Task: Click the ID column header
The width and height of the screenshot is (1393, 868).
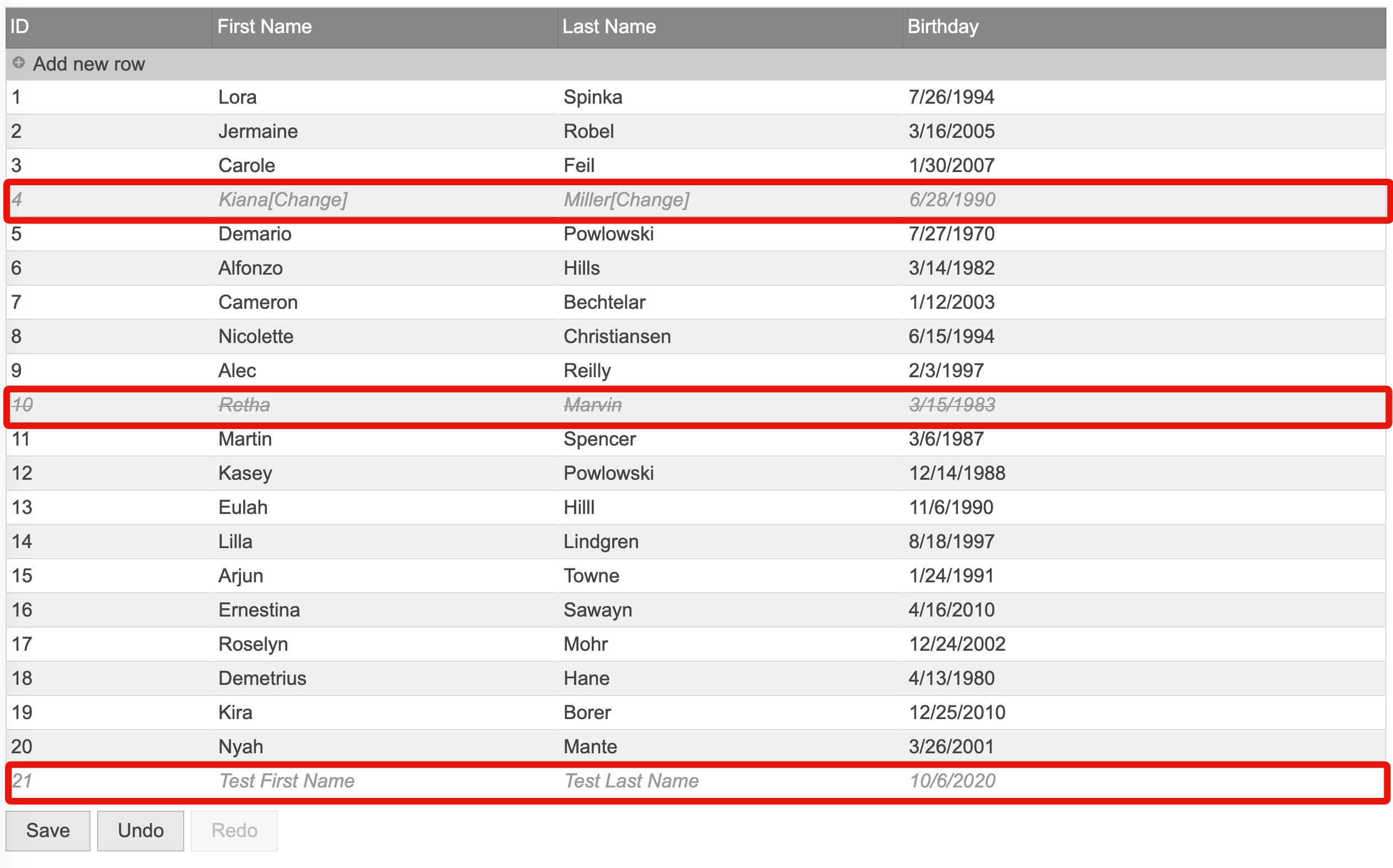Action: point(20,26)
